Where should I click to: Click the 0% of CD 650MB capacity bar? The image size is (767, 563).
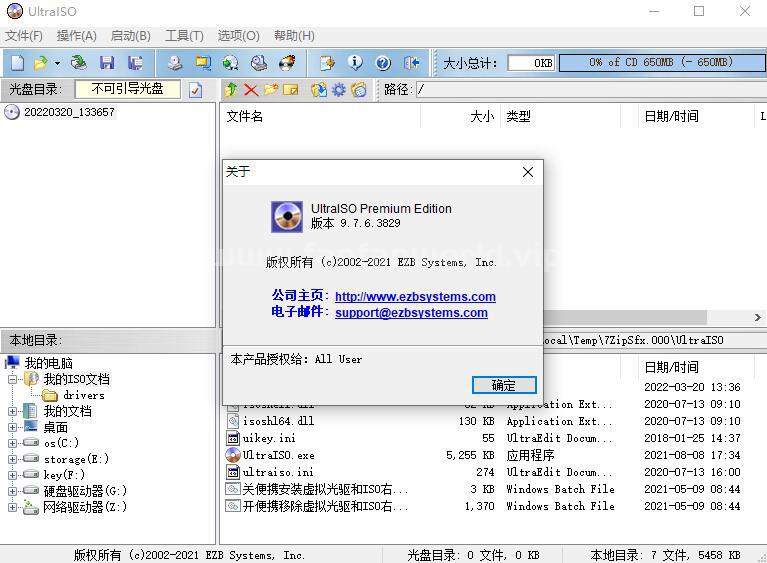(x=659, y=62)
